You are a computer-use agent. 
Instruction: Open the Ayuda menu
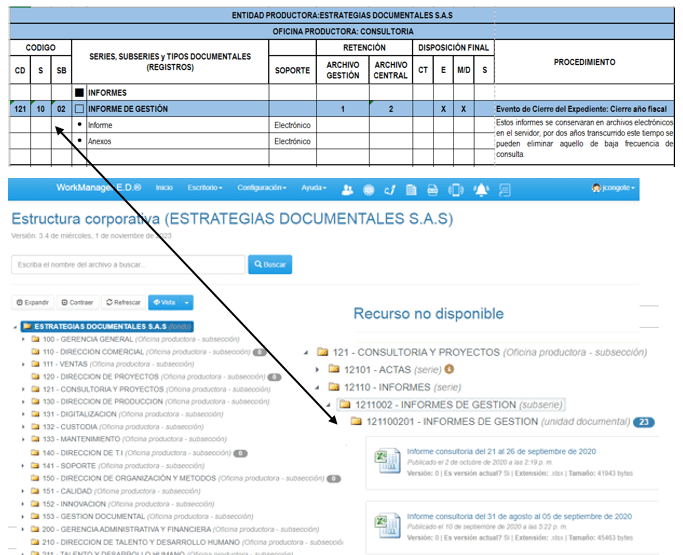click(314, 188)
